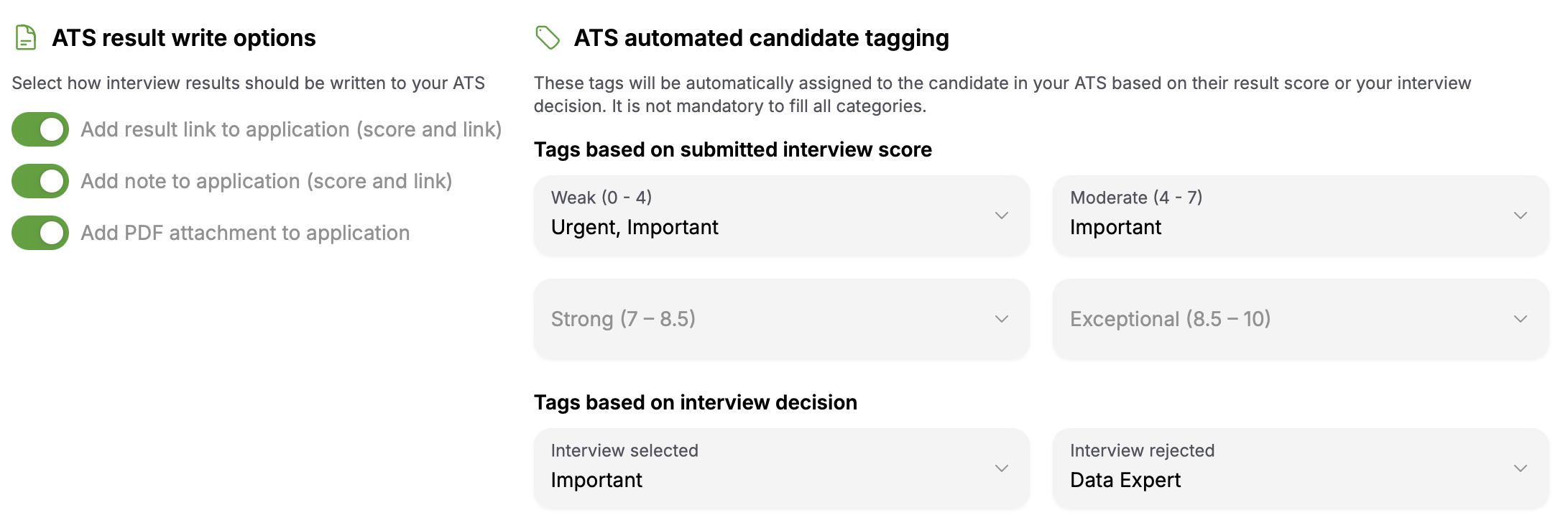
Task: Open Interview selected dropdown with Important
Action: coord(782,468)
